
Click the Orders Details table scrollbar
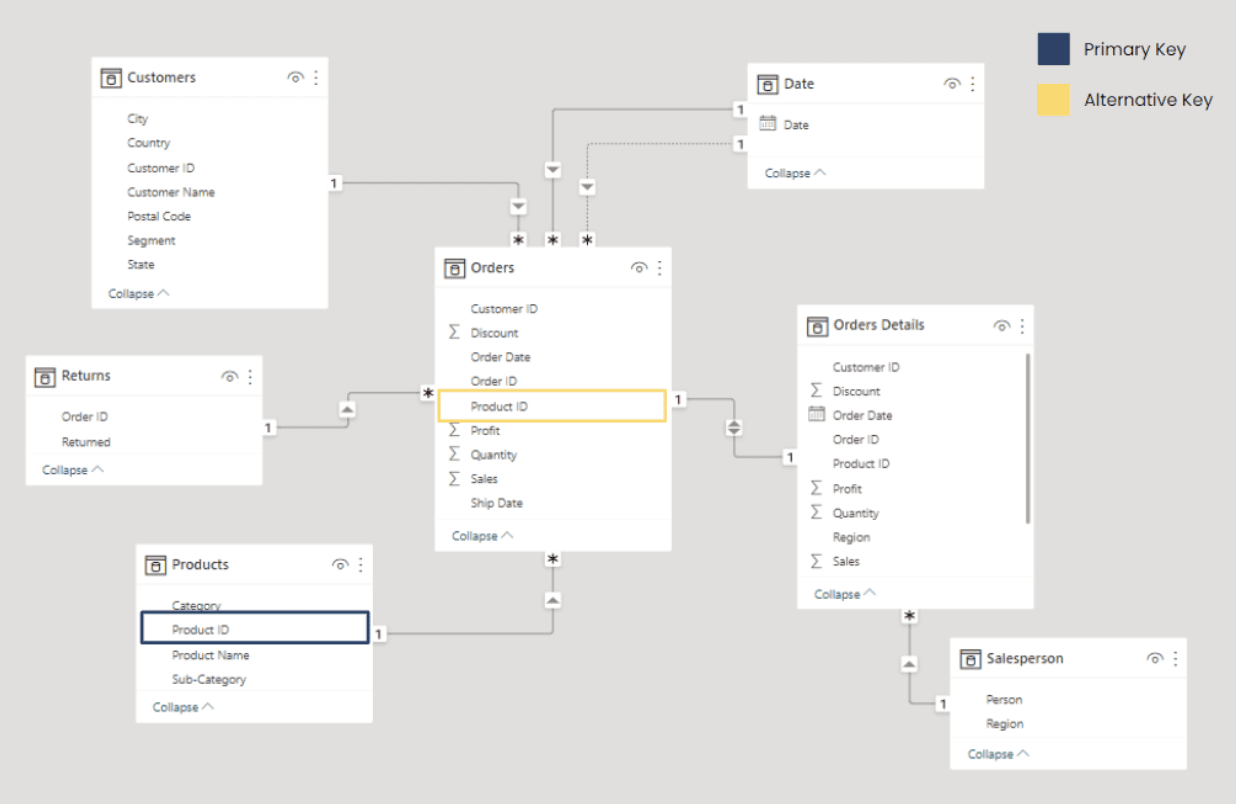[x=1028, y=438]
